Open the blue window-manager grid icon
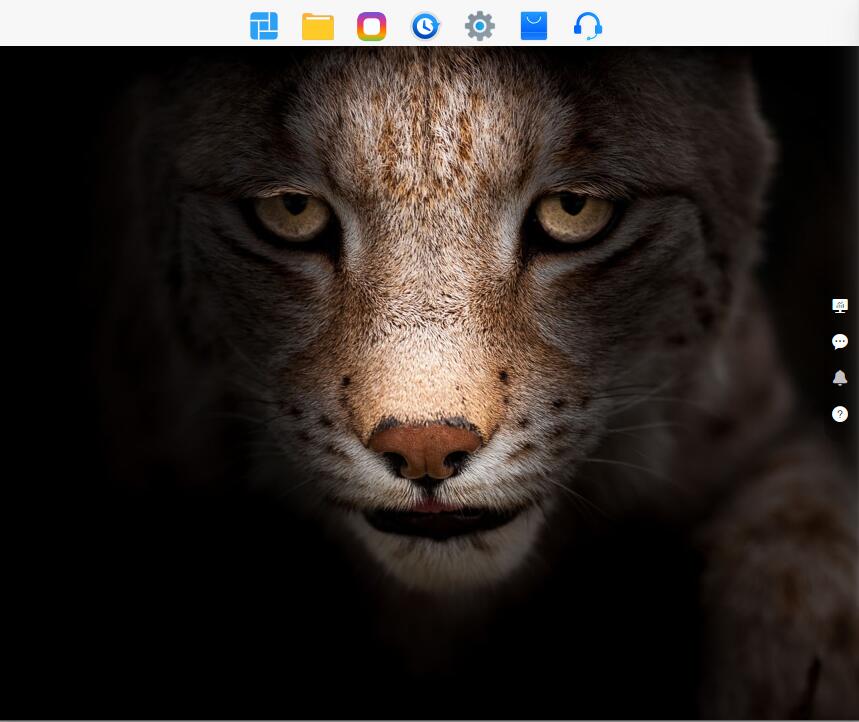The width and height of the screenshot is (859, 722). point(264,26)
